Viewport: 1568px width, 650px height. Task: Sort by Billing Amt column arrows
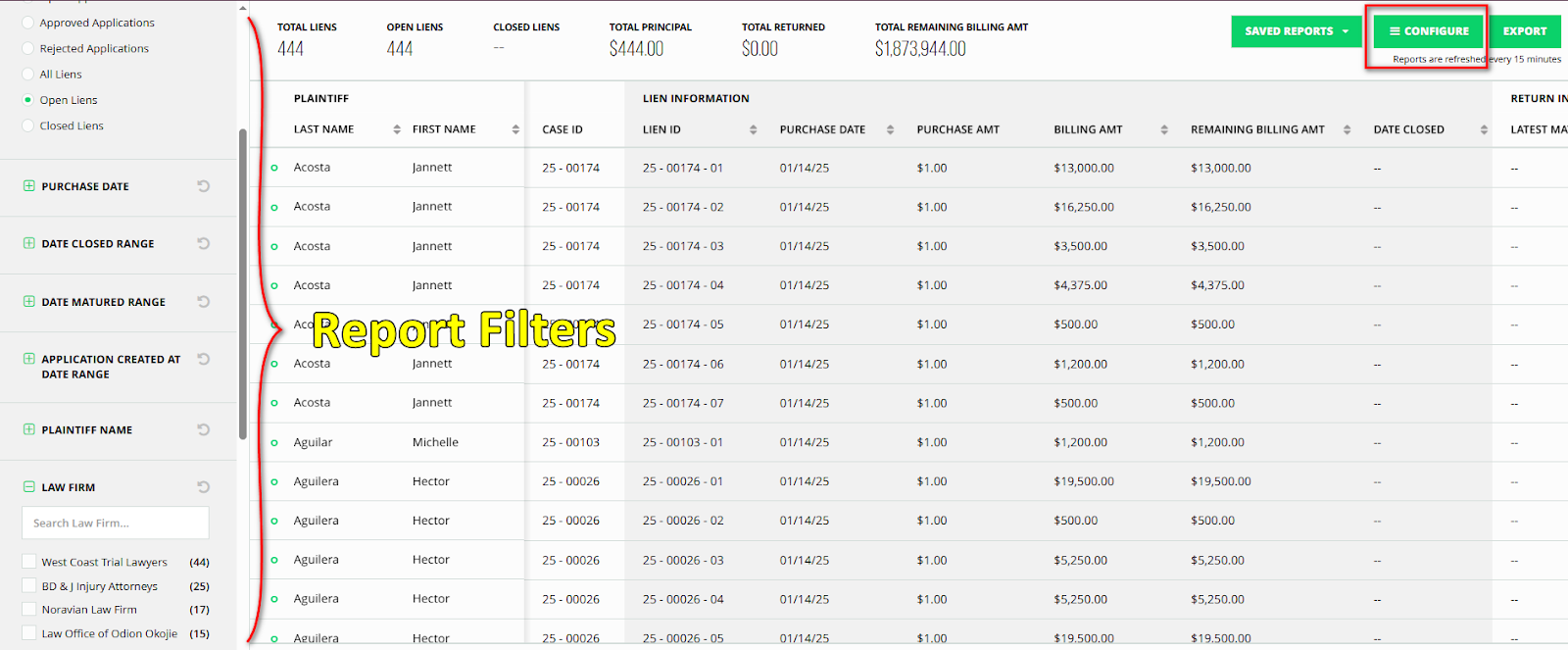[1164, 129]
